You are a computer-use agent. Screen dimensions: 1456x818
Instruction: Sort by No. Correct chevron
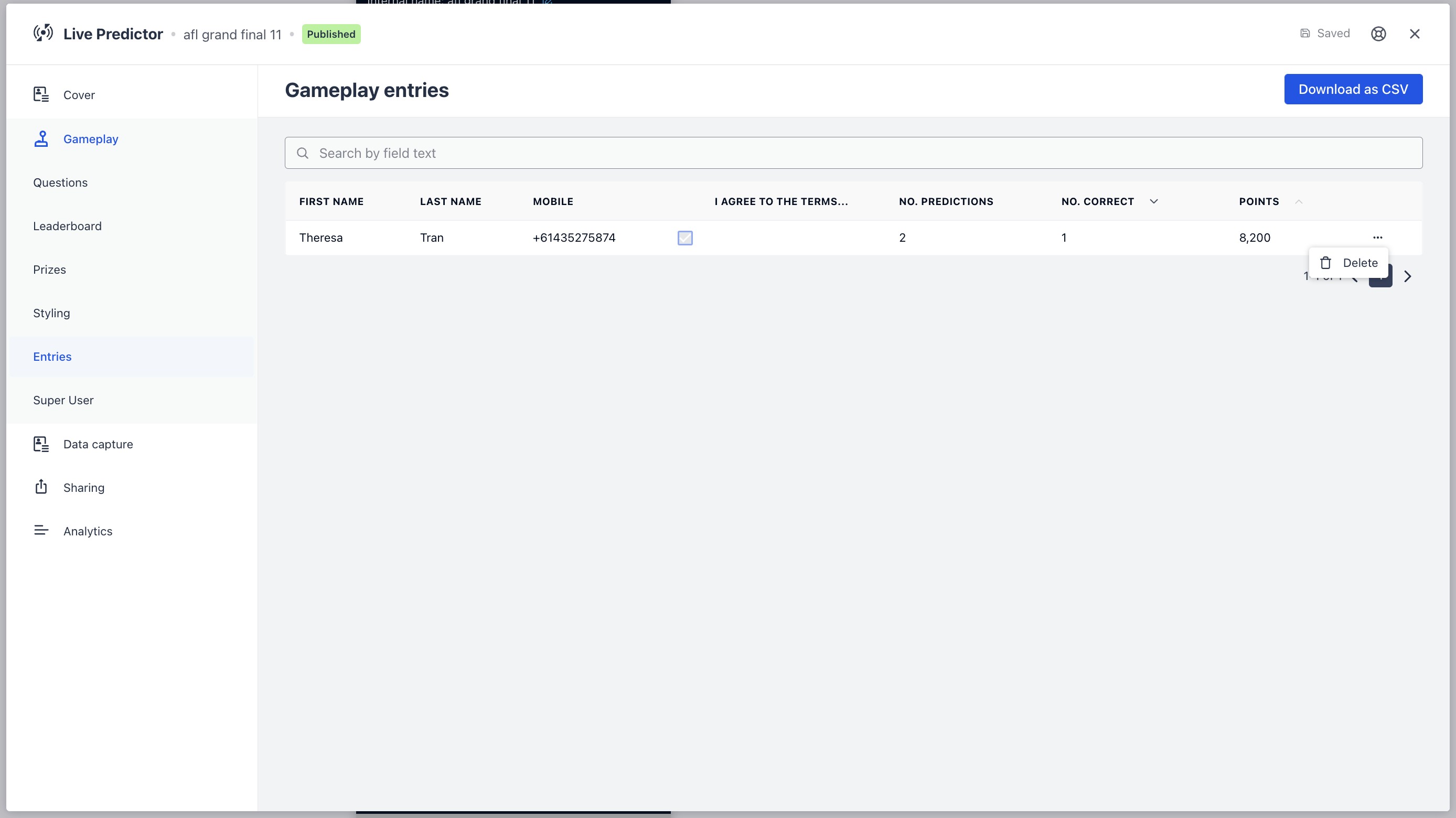1153,202
